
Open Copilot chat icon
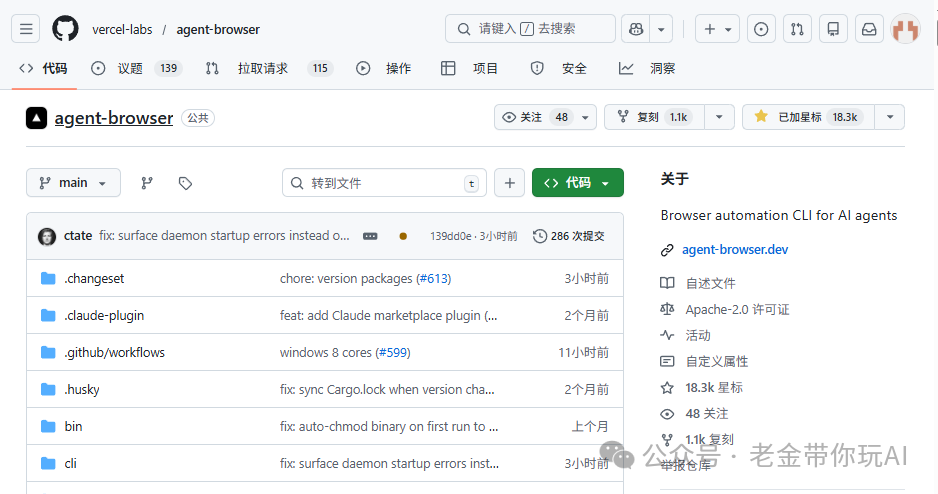[x=635, y=29]
